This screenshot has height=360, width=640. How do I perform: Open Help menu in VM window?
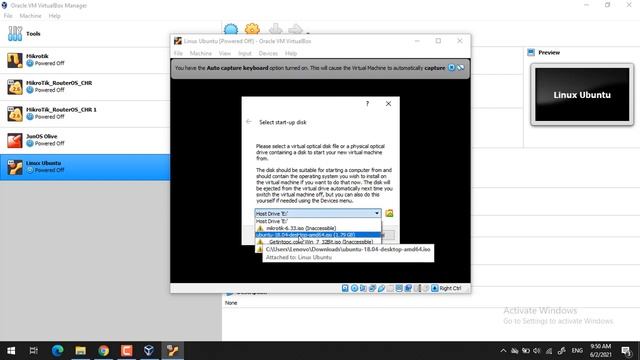(291, 53)
